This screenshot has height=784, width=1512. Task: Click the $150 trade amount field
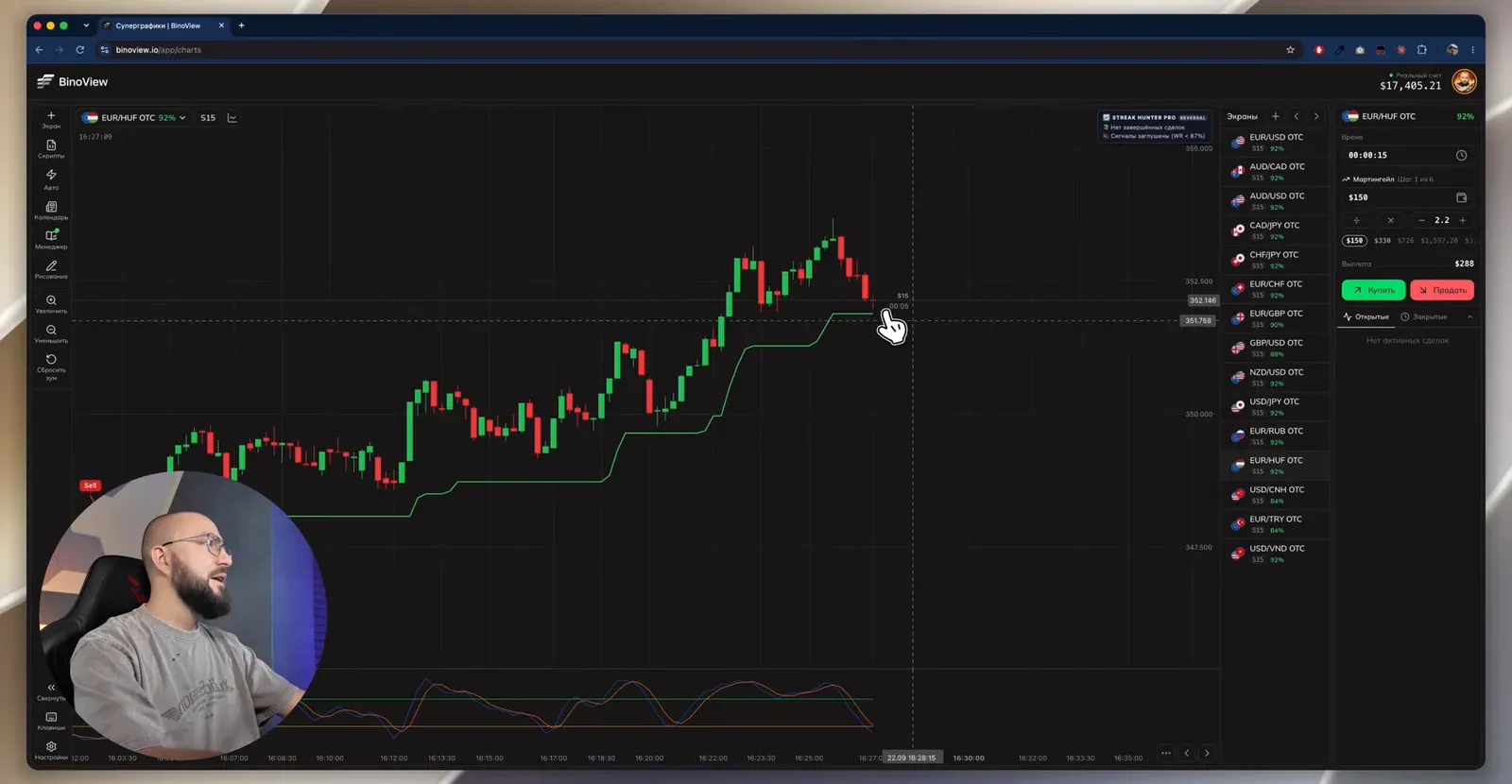pos(1407,197)
